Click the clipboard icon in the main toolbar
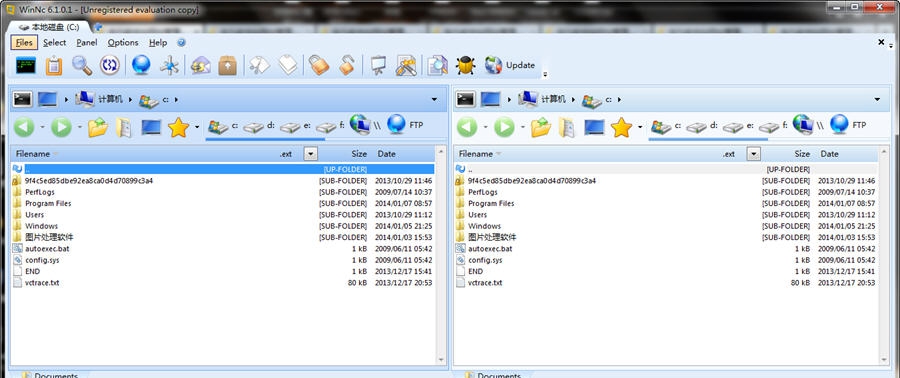The height and width of the screenshot is (378, 900). coord(53,65)
